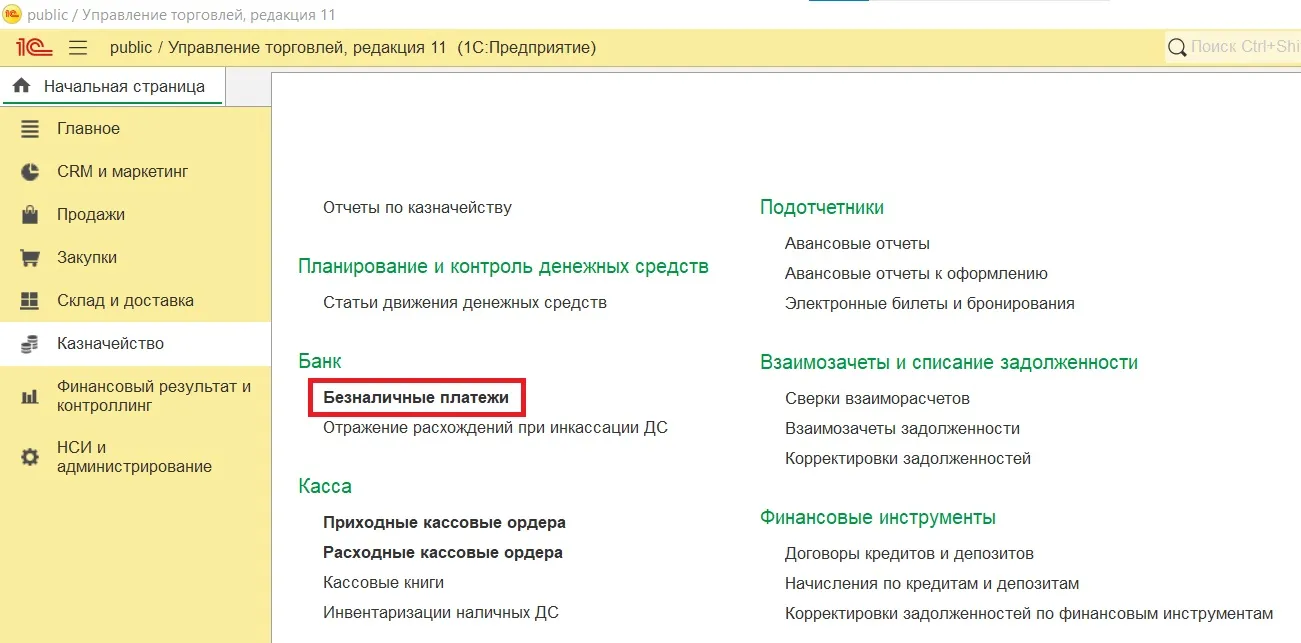
Task: Select Финансовый результат и контроллинг section
Action: (153, 396)
